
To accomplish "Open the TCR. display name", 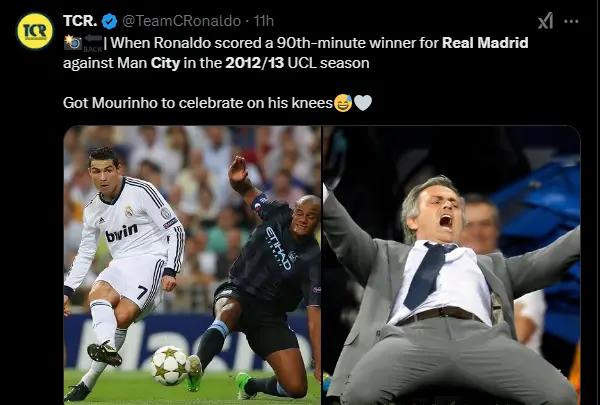I will click(x=80, y=21).
